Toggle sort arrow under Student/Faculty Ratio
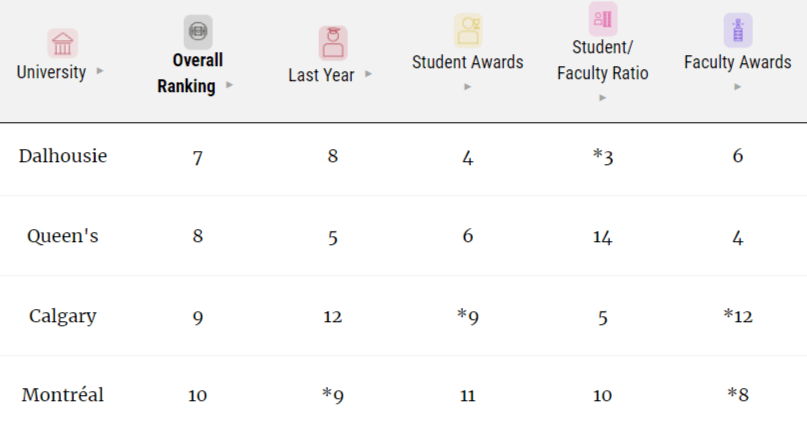The width and height of the screenshot is (807, 434). pyautogui.click(x=603, y=98)
